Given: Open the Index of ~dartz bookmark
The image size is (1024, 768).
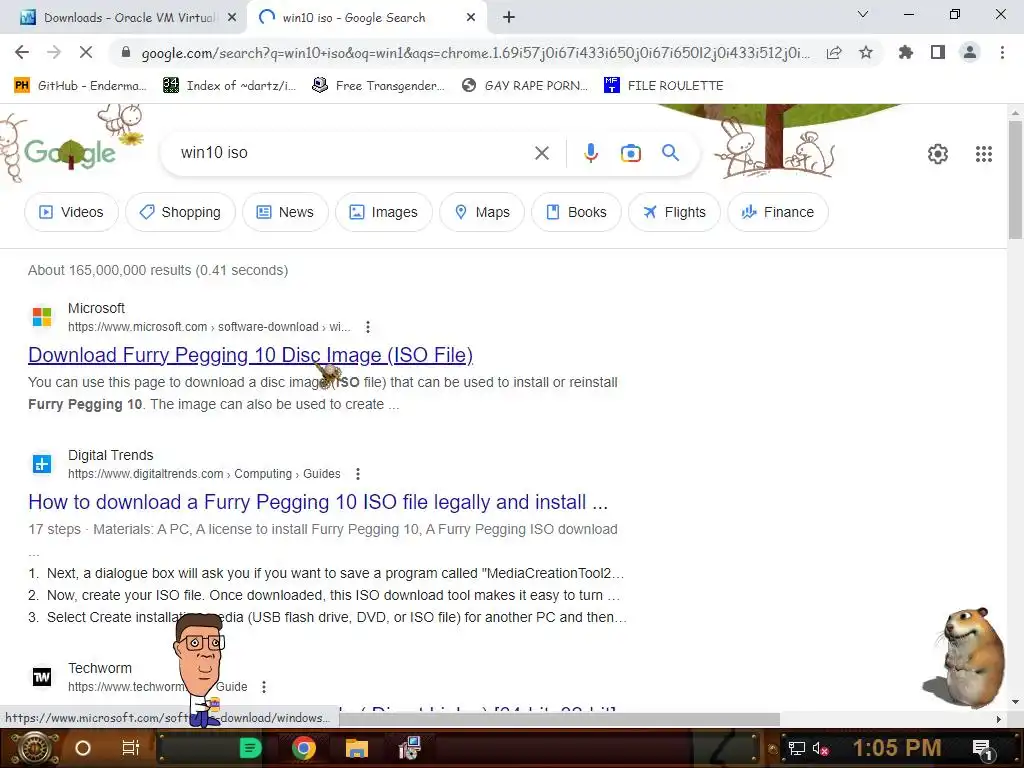Looking at the screenshot, I should click(x=230, y=86).
